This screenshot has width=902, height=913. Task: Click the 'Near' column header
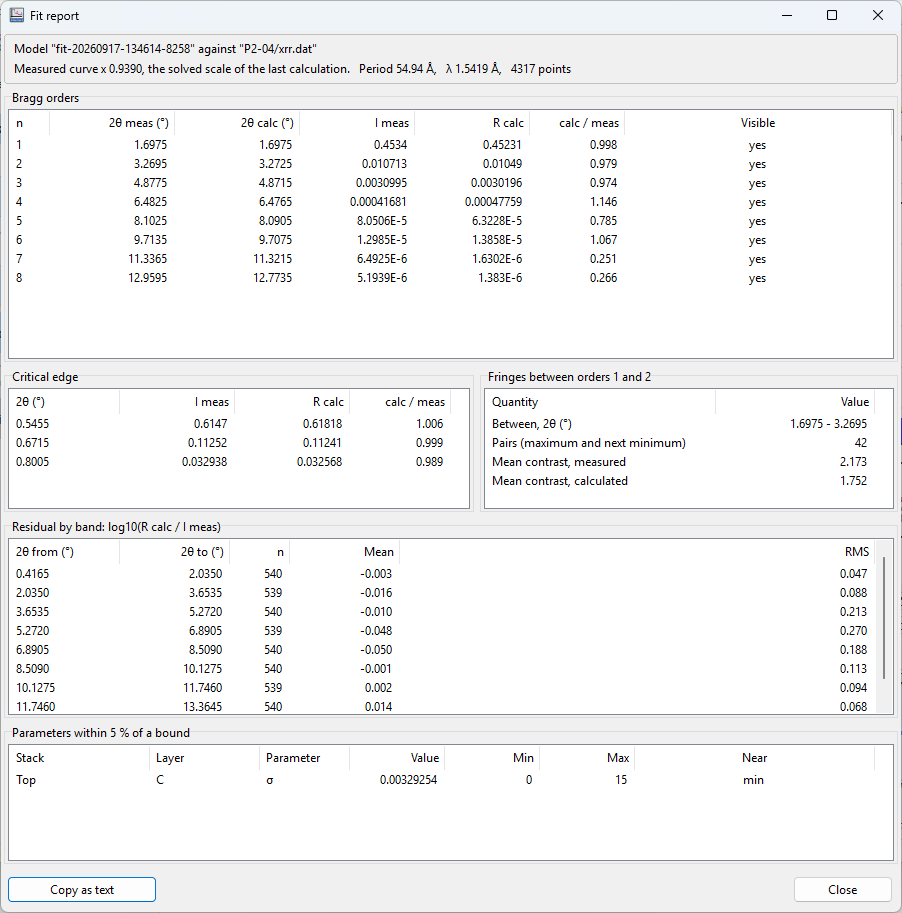coord(754,758)
